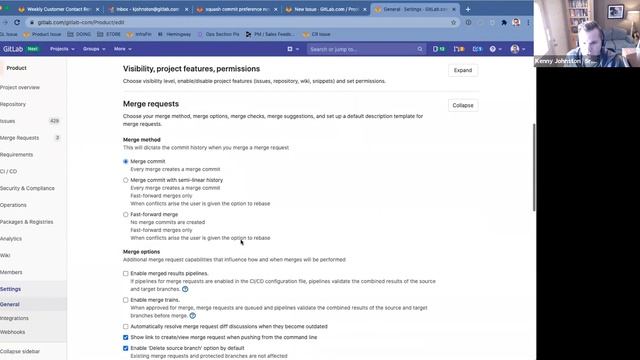Open Issues in sidebar
640x360 pixels.
(8, 121)
